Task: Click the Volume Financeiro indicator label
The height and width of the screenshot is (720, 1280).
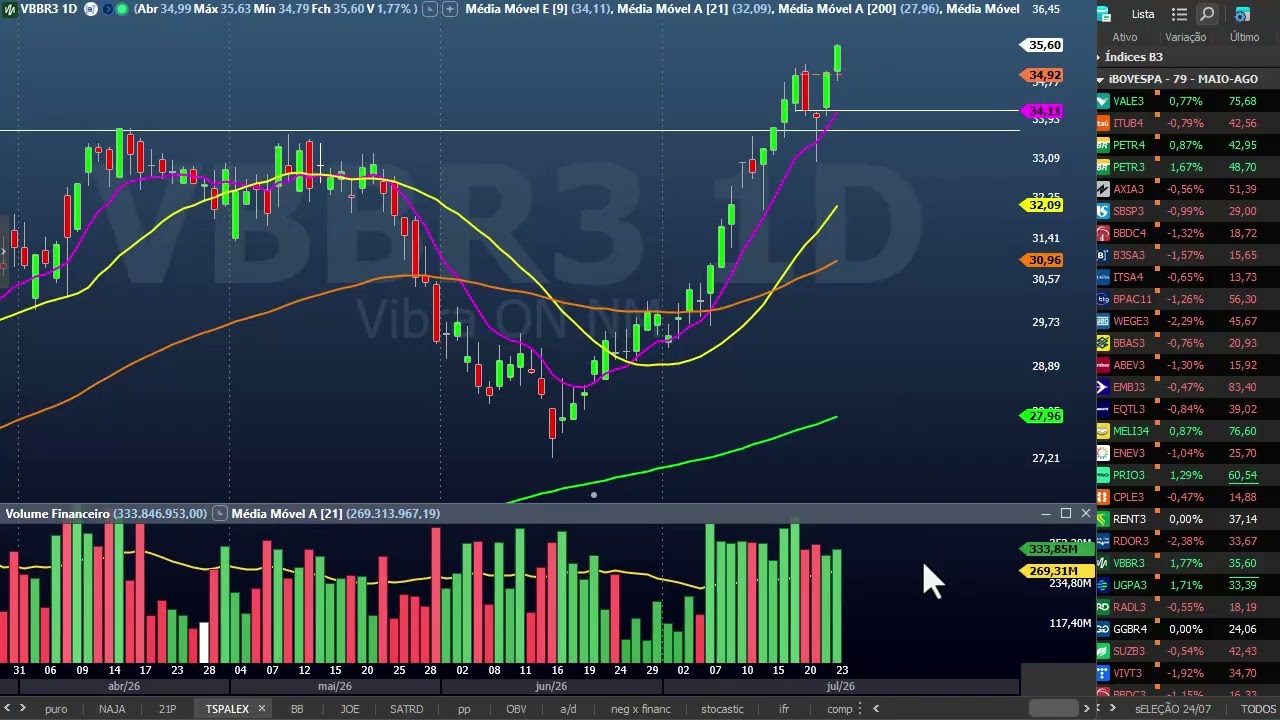Action: coord(57,513)
